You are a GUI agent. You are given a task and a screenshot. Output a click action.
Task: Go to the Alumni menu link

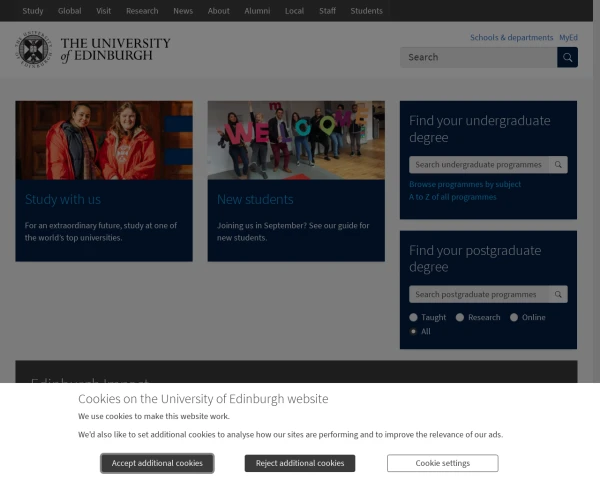257,11
